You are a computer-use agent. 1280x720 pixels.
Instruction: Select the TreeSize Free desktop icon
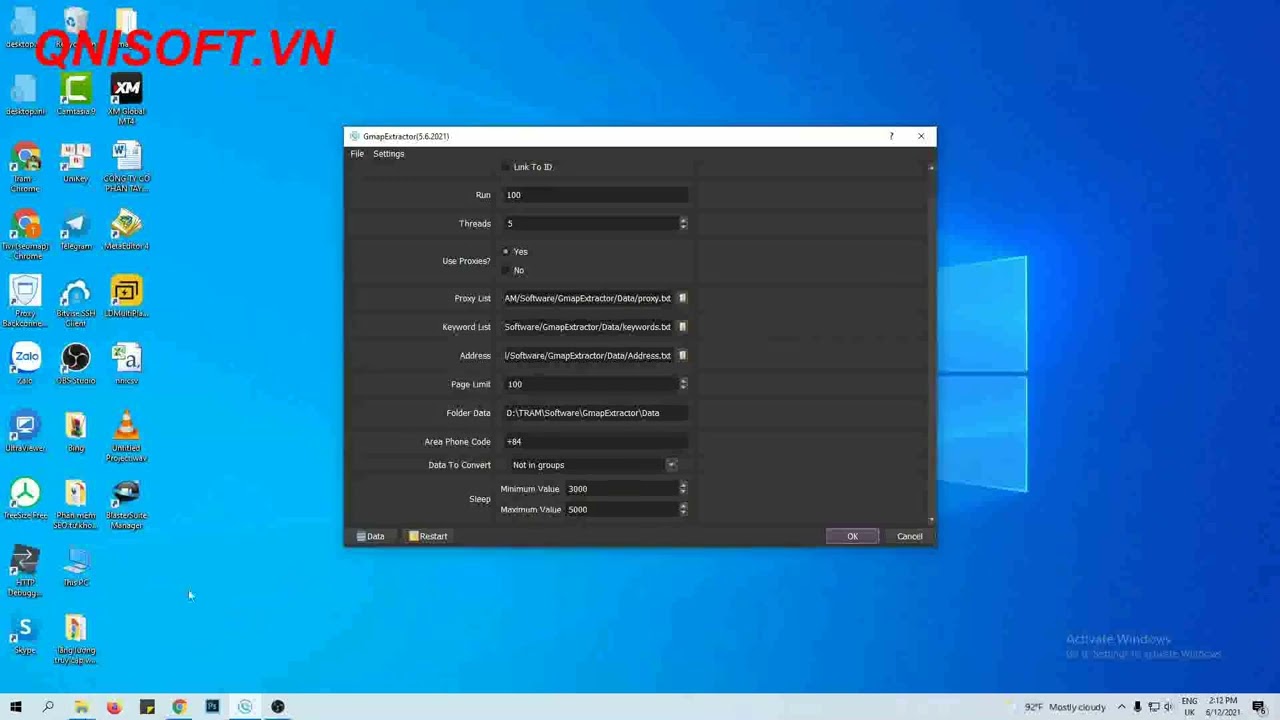[x=26, y=500]
